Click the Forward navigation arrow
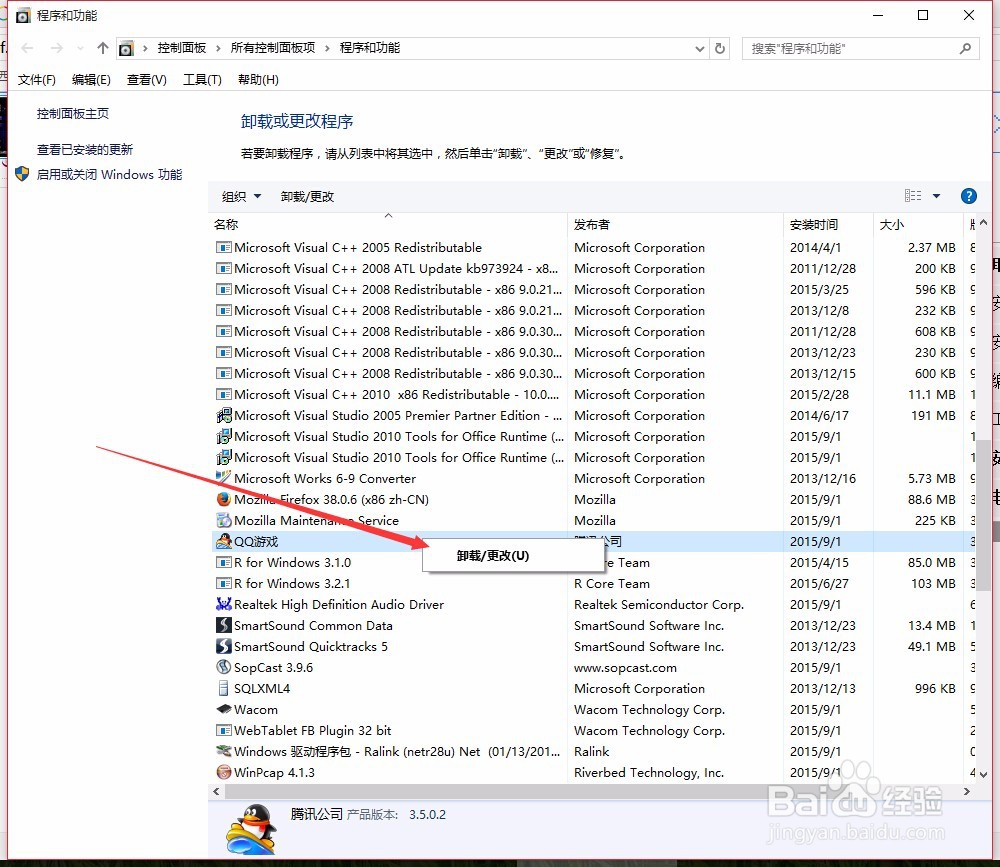 click(57, 48)
